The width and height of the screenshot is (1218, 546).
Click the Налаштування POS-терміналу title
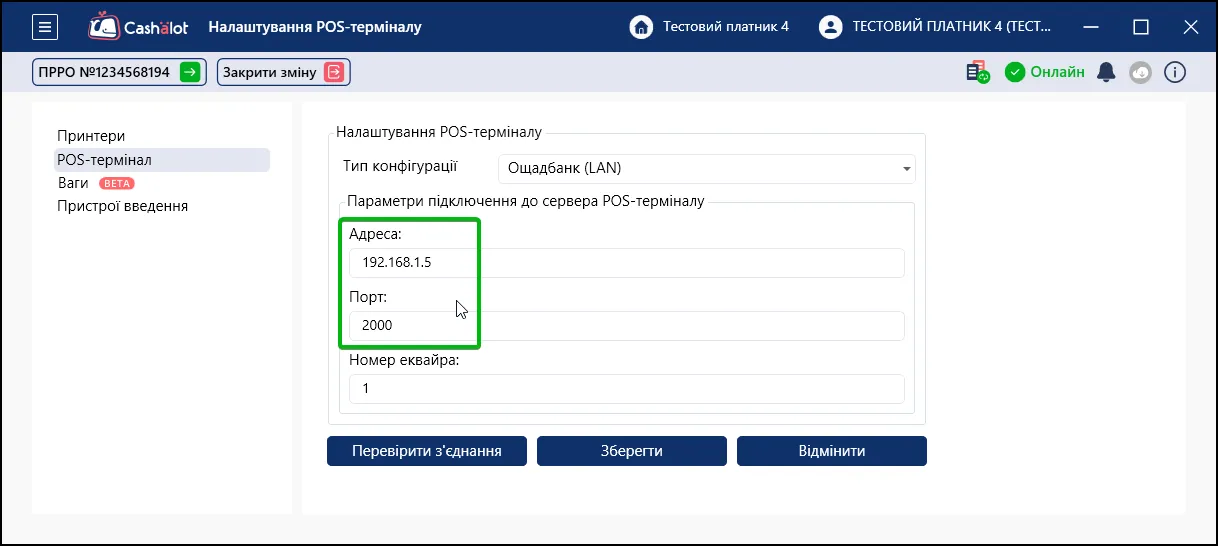(315, 27)
